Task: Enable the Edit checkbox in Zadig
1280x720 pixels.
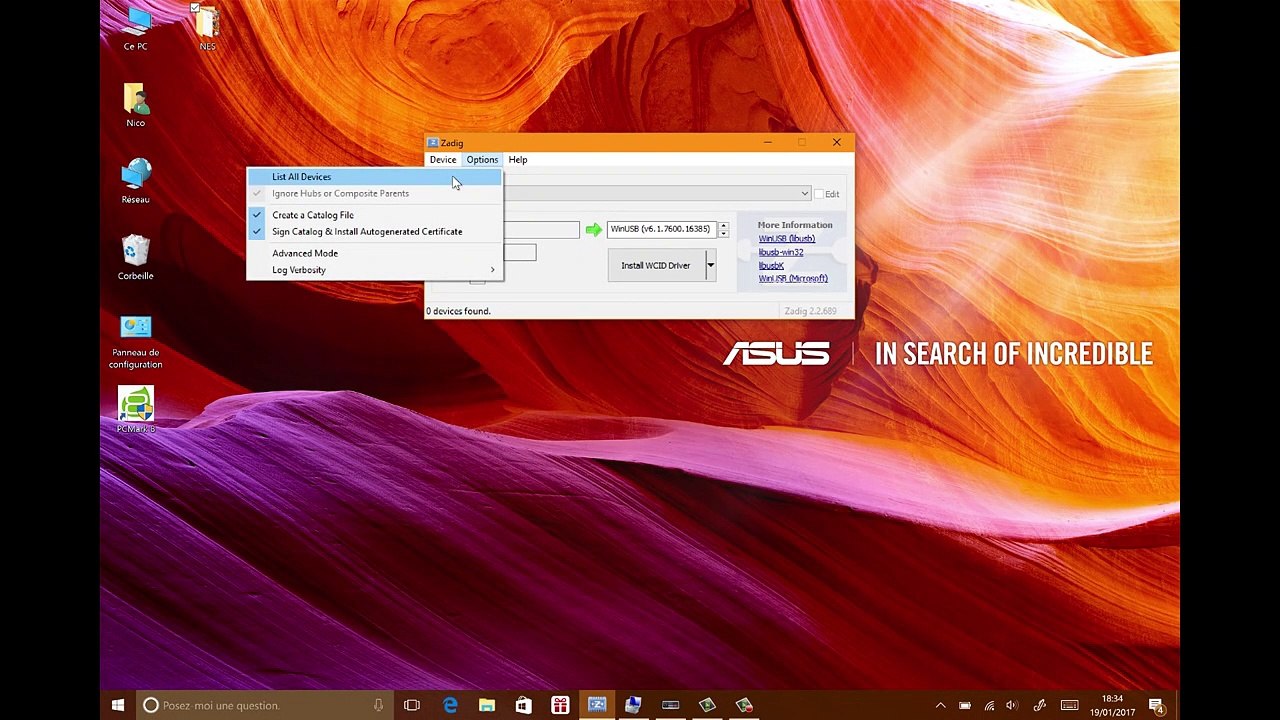Action: coord(819,194)
